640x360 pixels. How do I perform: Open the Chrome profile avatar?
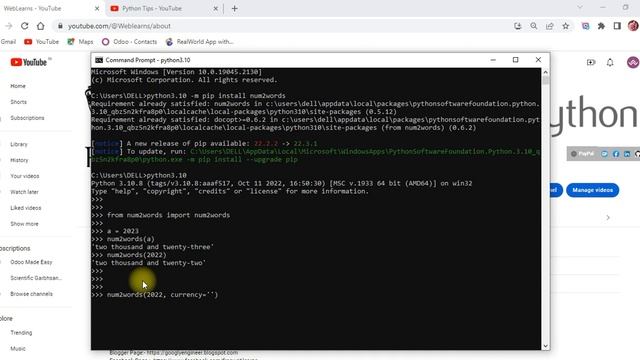pyautogui.click(x=633, y=26)
